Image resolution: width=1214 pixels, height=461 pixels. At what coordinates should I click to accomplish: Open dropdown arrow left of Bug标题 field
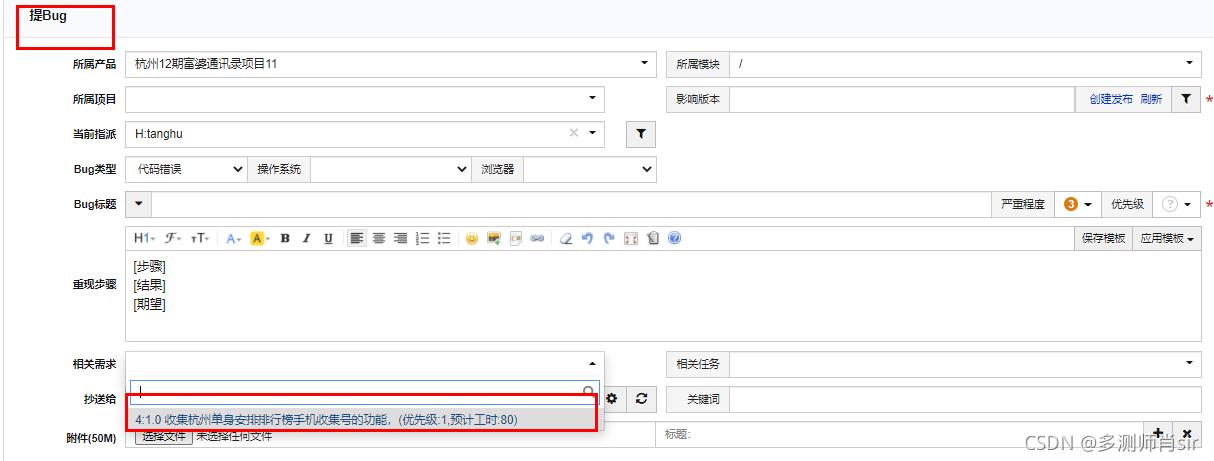138,204
